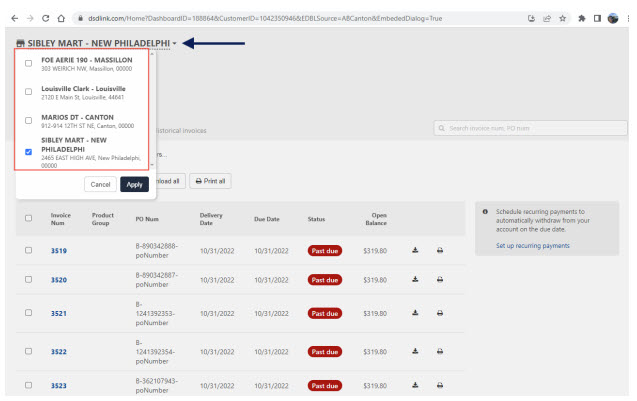Viewport: 637px width, 401px height.
Task: Click PO number B-890342888-poNumber
Action: 156,251
